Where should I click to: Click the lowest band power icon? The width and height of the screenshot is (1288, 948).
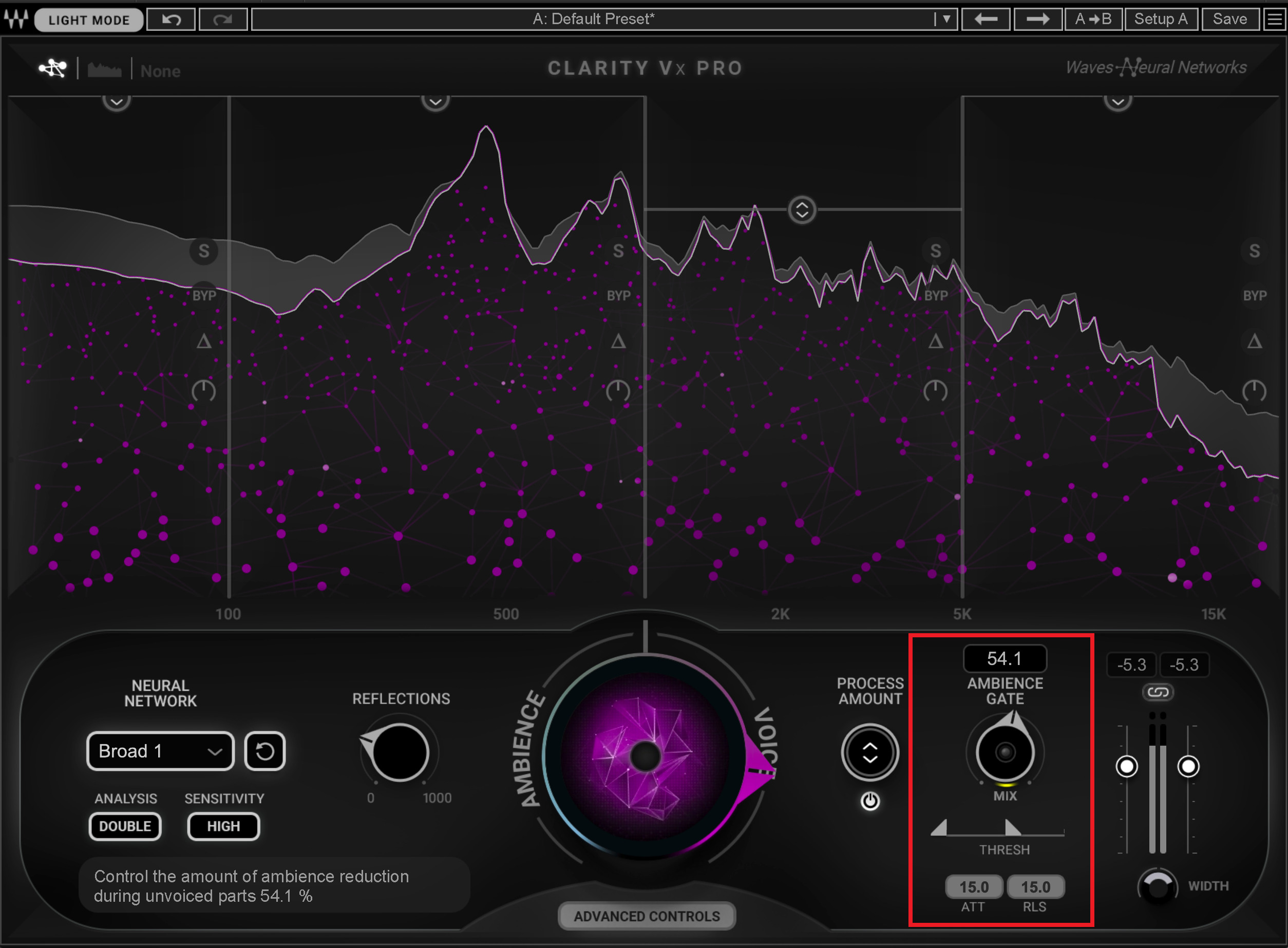[204, 391]
